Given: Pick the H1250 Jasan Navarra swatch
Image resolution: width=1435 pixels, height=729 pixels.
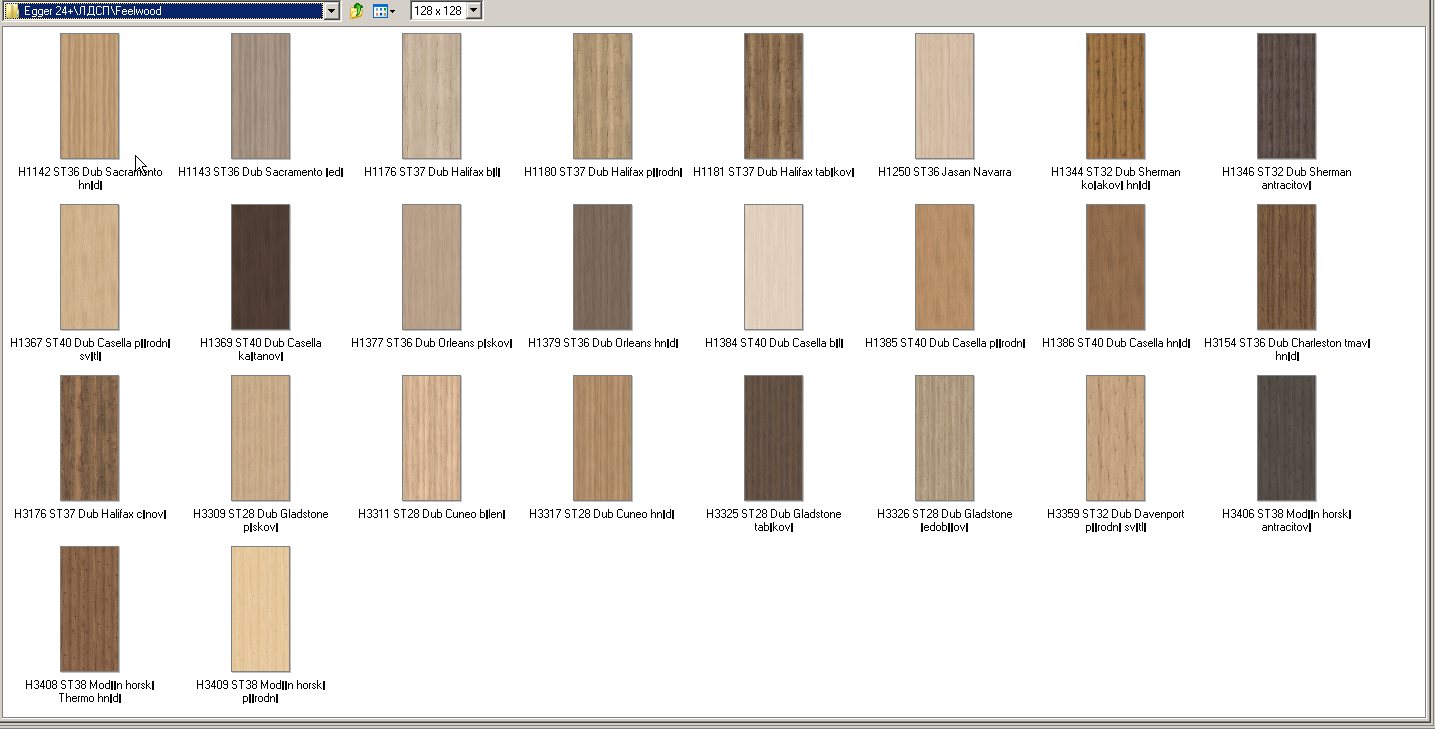Looking at the screenshot, I should tap(945, 96).
